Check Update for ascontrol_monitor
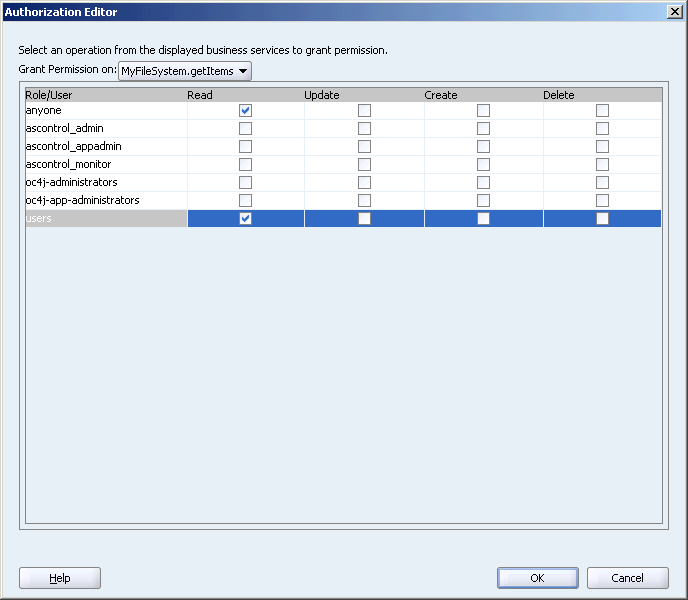Image resolution: width=688 pixels, height=600 pixels. (364, 165)
